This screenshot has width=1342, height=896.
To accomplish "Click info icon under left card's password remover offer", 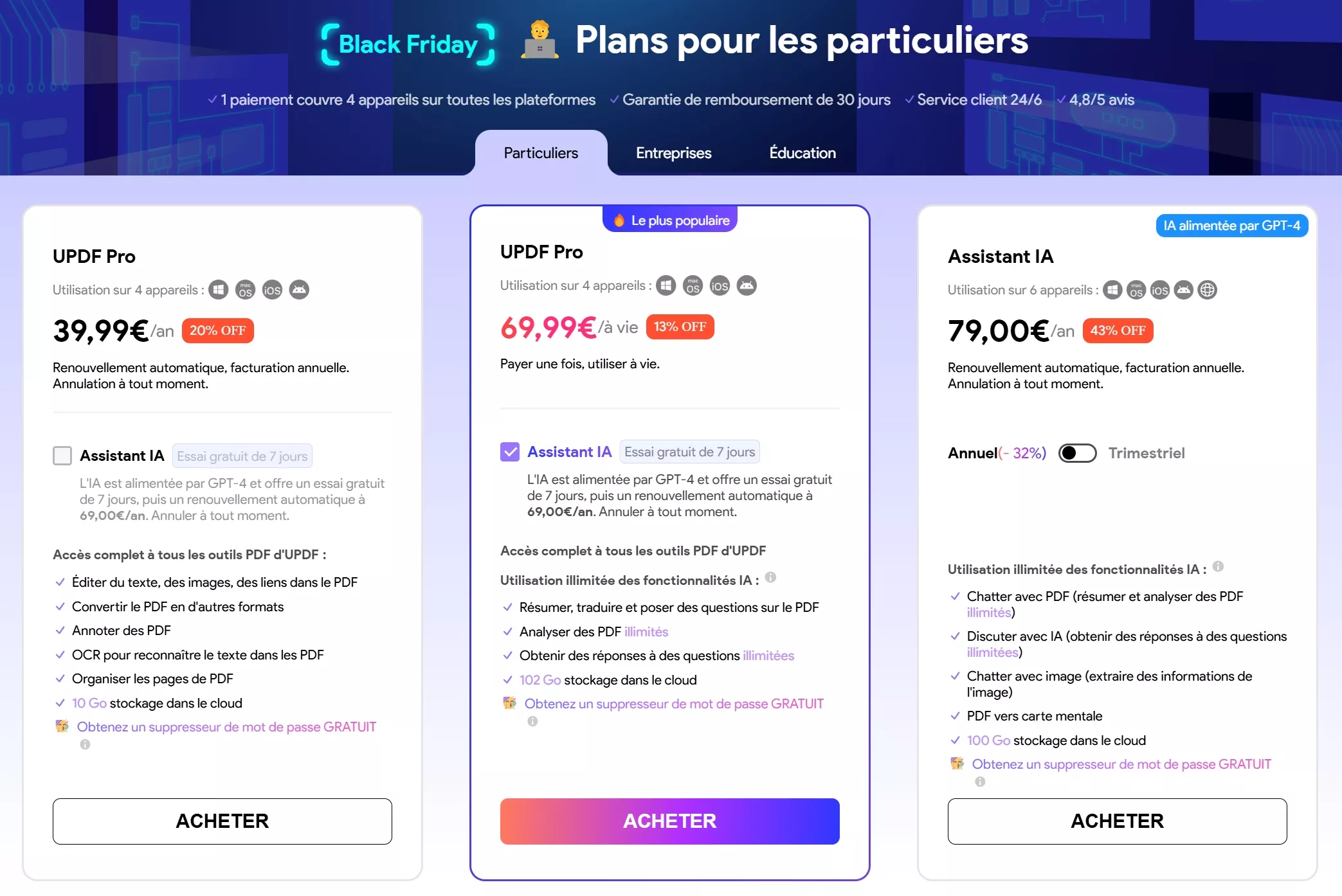I will coord(85,744).
